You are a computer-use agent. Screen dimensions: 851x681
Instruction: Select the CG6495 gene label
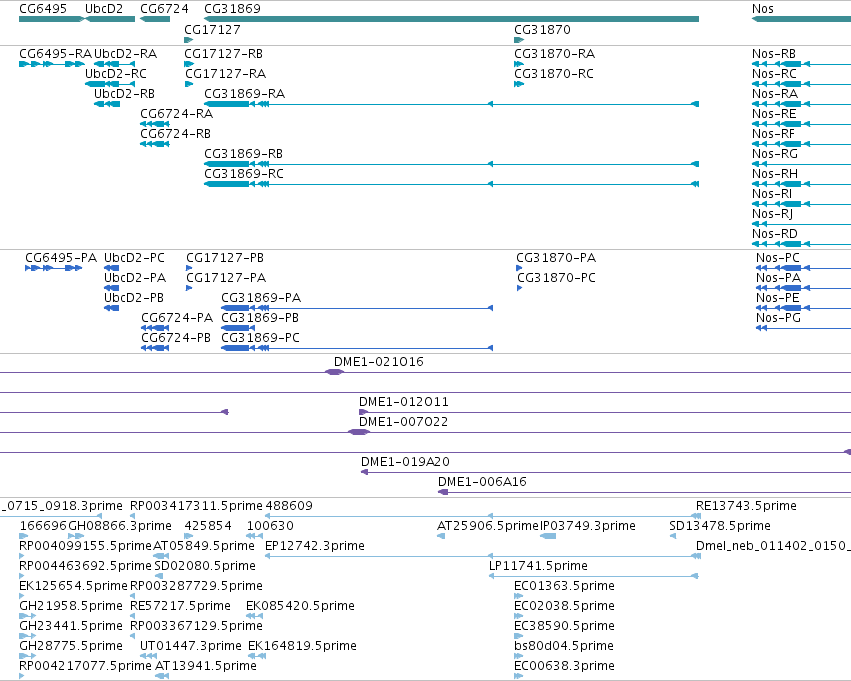(x=43, y=9)
